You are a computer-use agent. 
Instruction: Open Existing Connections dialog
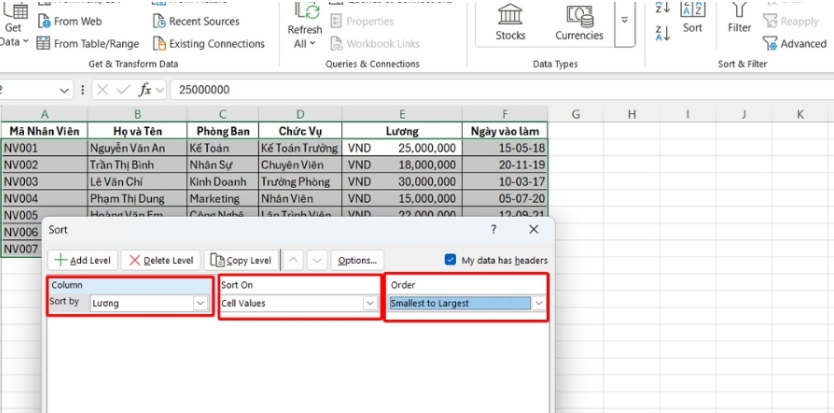tap(208, 44)
